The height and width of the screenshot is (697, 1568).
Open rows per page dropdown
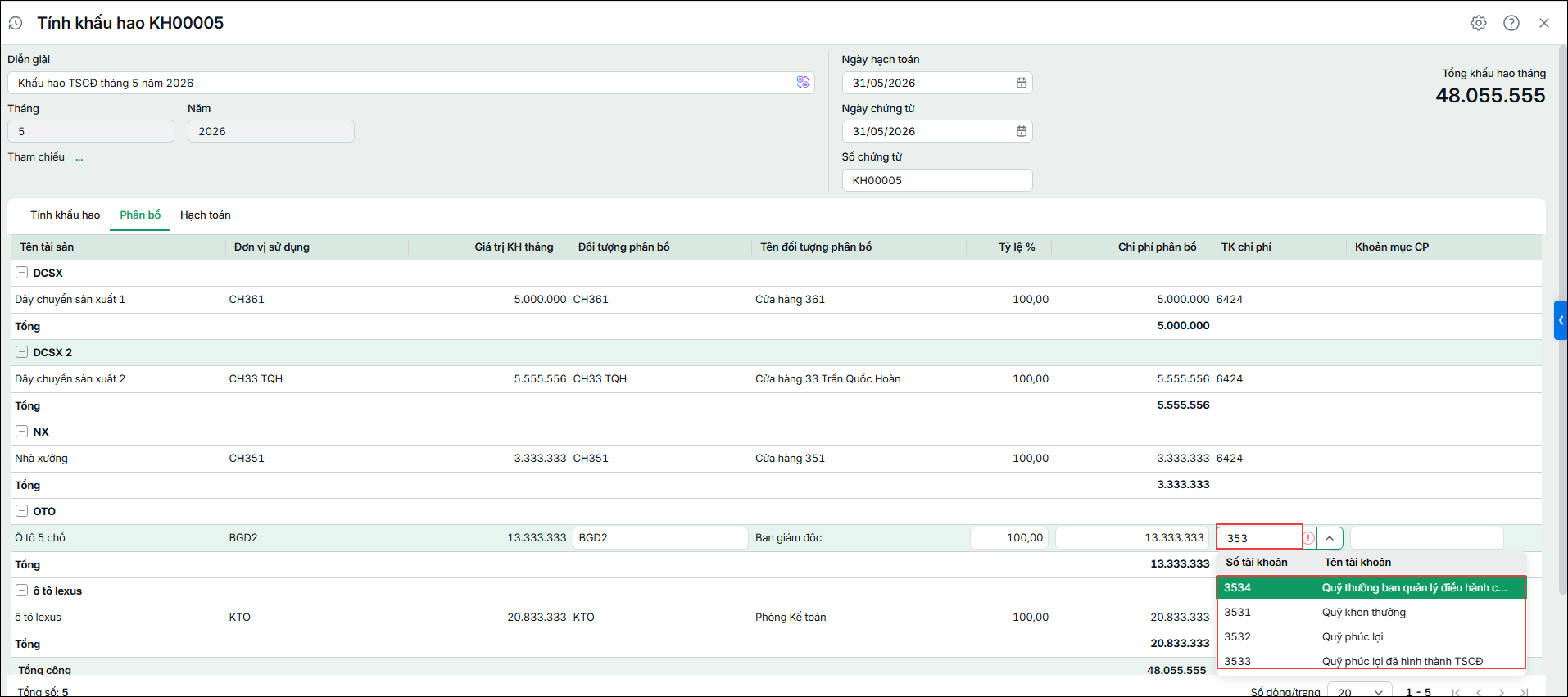[x=1359, y=691]
